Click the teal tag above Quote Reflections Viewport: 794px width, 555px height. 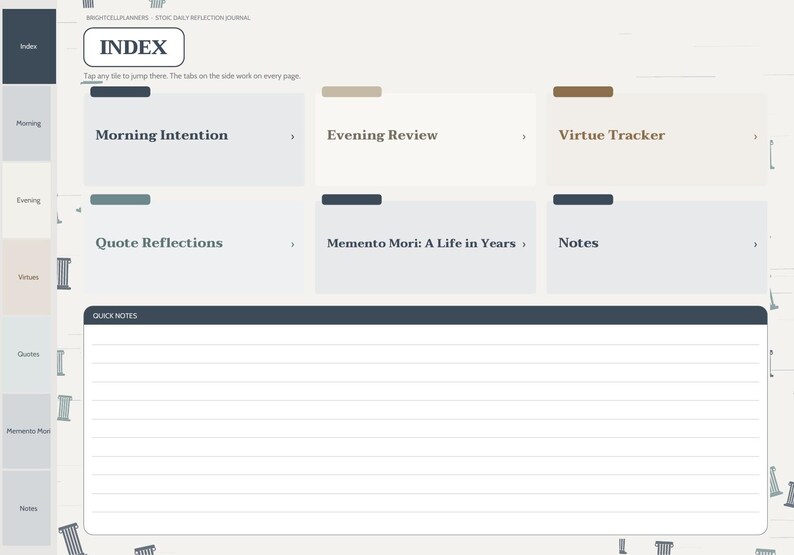point(121,200)
